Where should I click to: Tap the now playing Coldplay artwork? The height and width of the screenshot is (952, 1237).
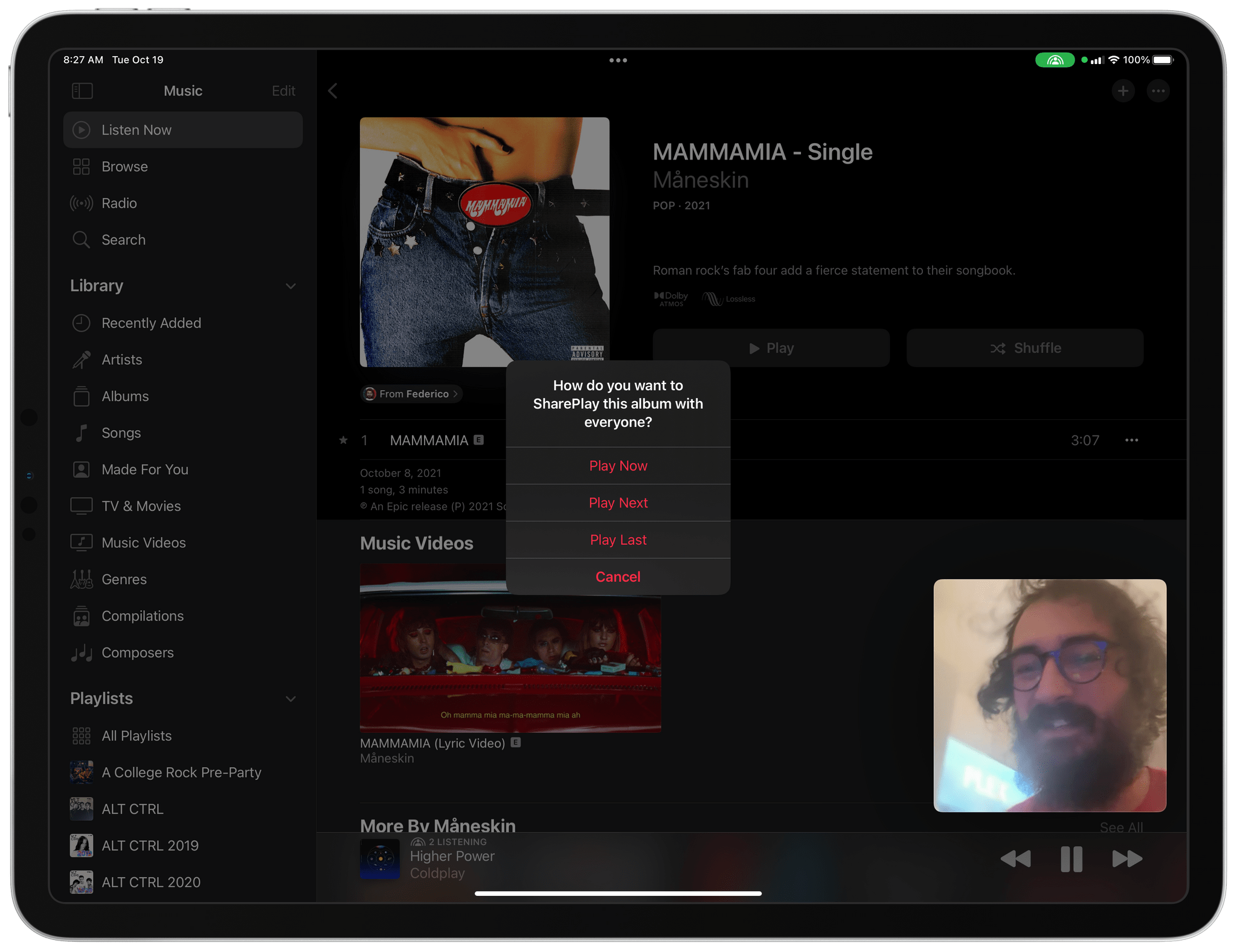click(x=380, y=858)
